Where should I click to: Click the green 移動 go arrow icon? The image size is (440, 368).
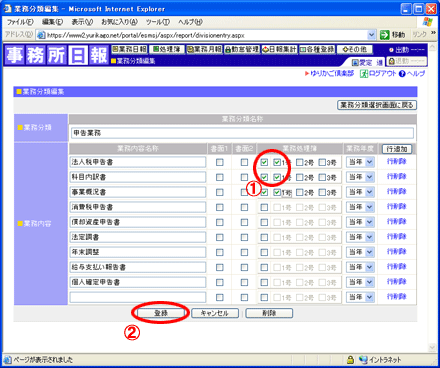pyautogui.click(x=385, y=35)
